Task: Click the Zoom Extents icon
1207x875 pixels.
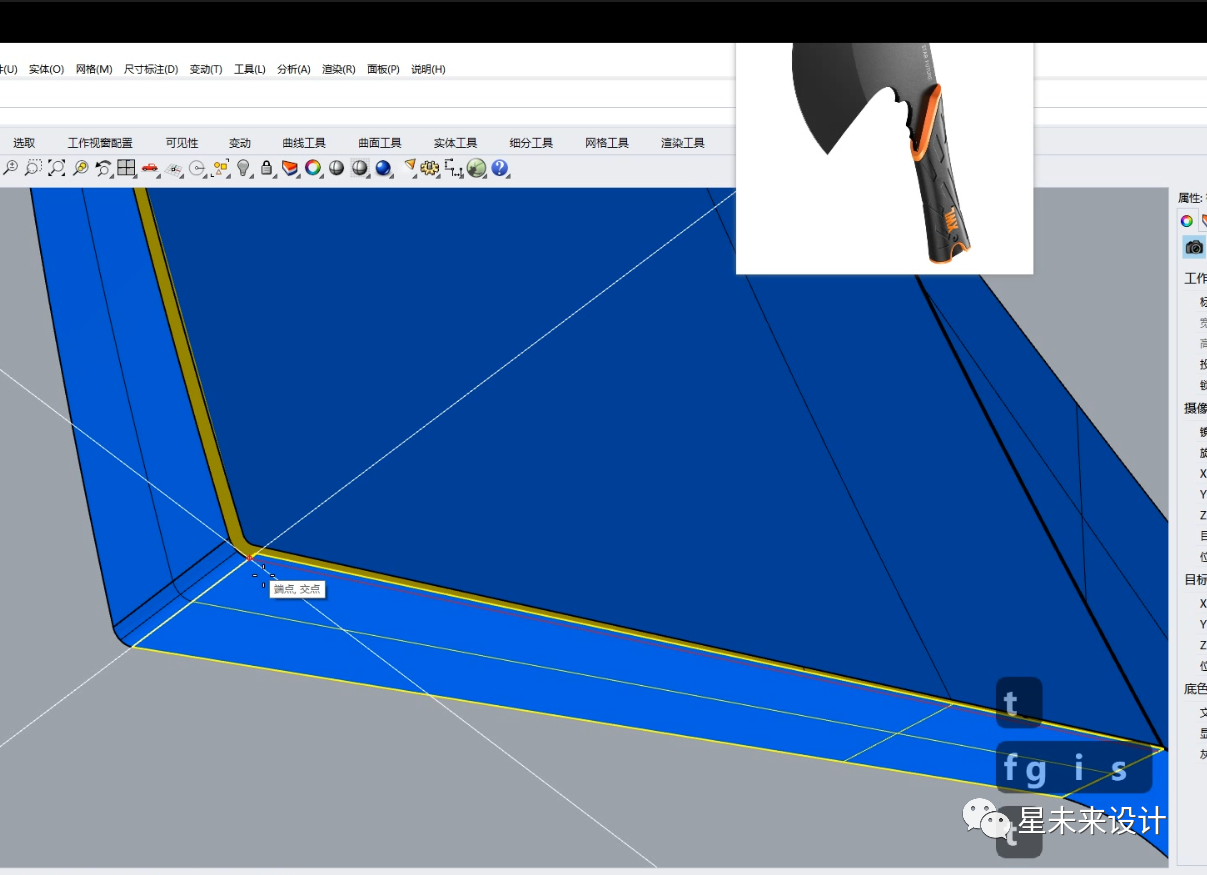Action: [x=57, y=168]
